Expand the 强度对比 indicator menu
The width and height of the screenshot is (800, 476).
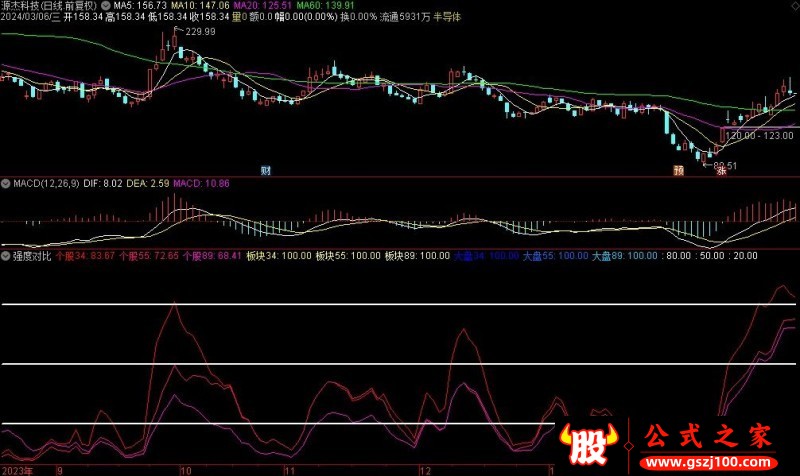(x=5, y=256)
